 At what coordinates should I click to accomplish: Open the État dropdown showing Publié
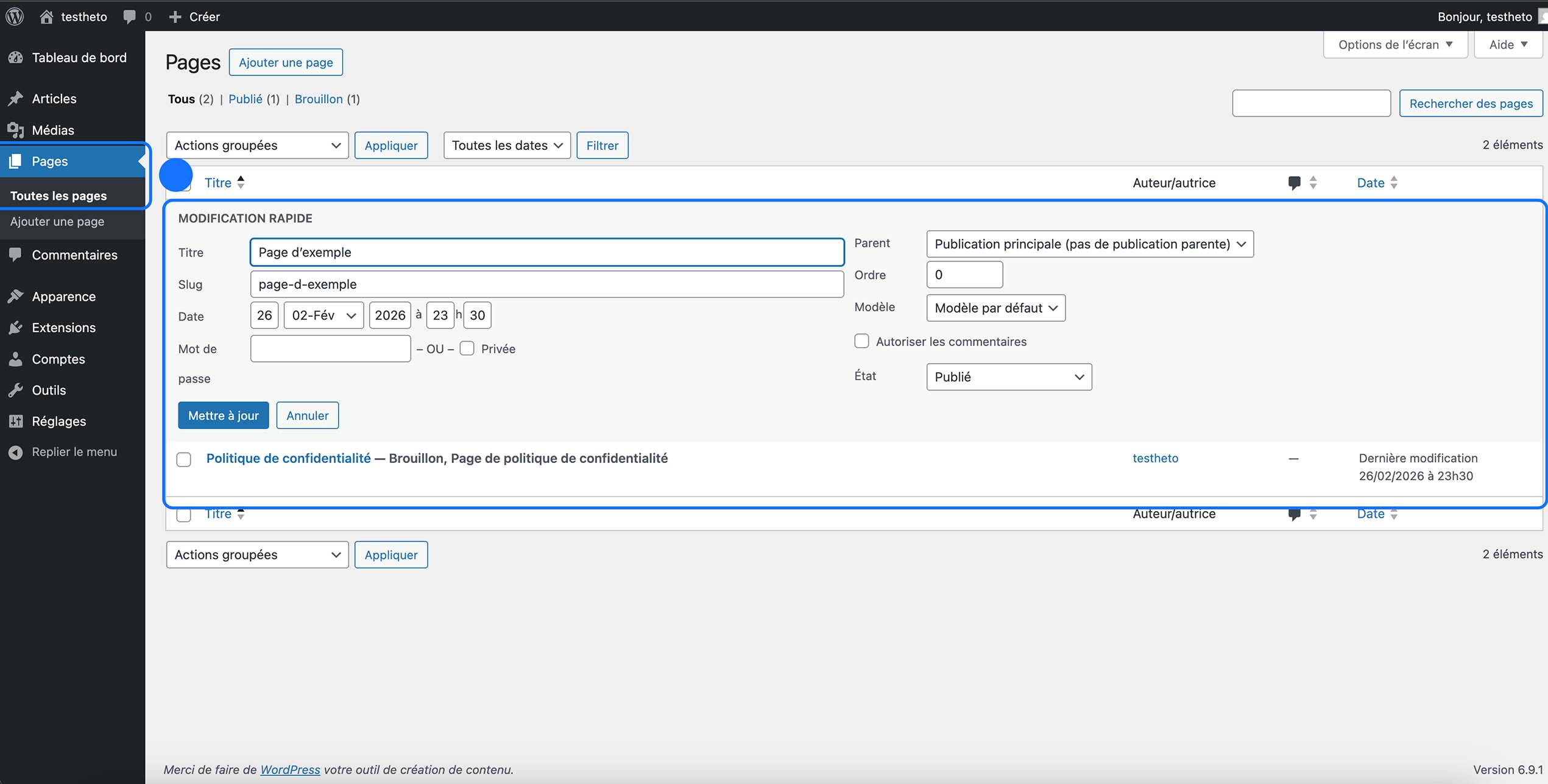(x=1008, y=376)
